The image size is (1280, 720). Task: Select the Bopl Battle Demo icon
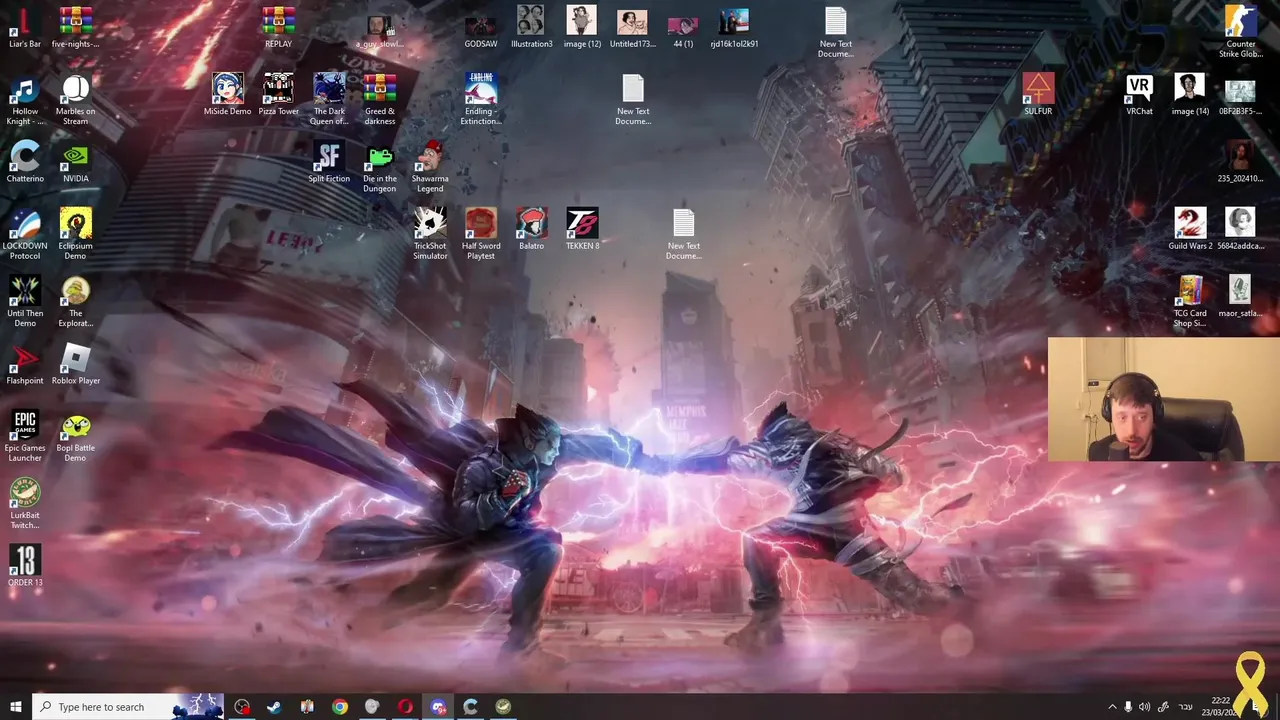click(x=75, y=435)
